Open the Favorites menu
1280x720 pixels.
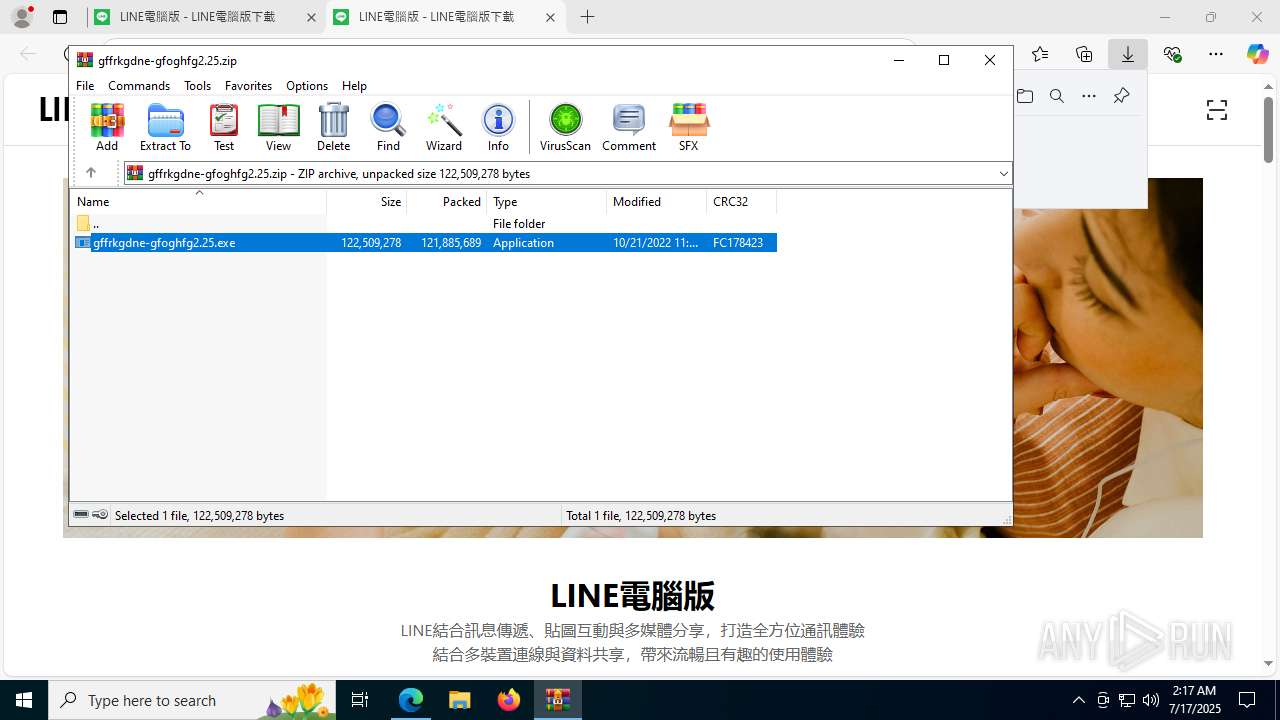point(248,86)
